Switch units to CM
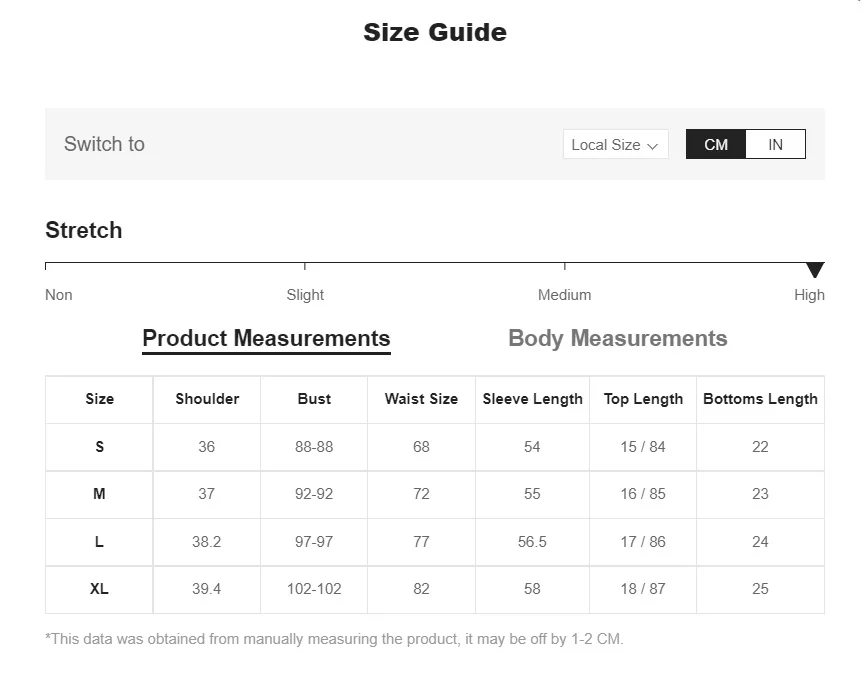Image resolution: width=865 pixels, height=674 pixels. pyautogui.click(x=716, y=144)
